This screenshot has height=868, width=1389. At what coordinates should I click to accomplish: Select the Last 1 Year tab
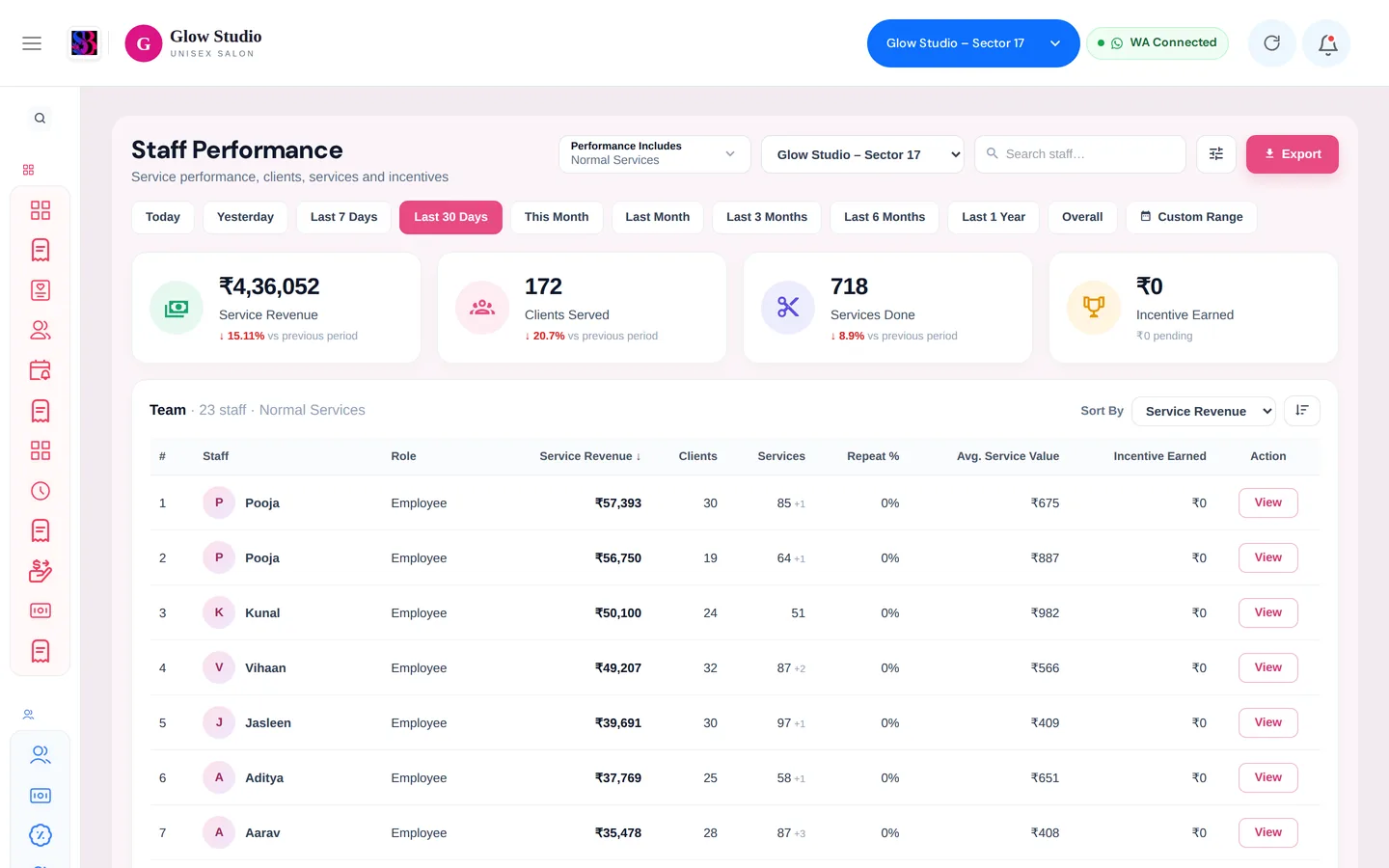(x=994, y=217)
